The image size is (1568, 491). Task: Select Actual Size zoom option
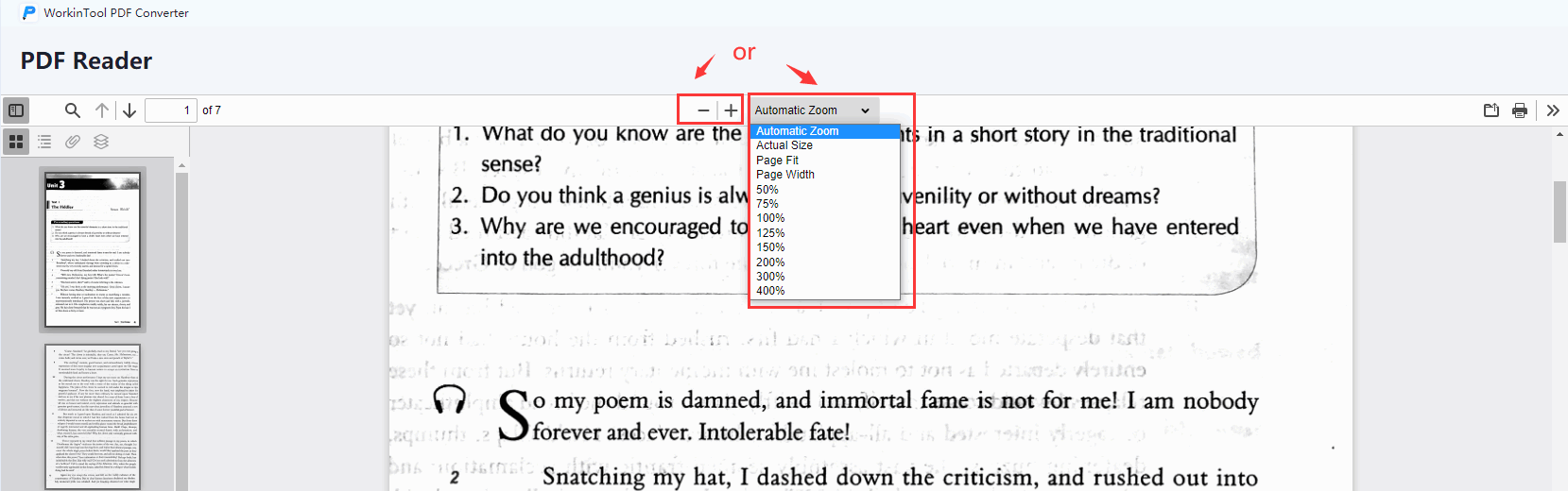pyautogui.click(x=784, y=145)
